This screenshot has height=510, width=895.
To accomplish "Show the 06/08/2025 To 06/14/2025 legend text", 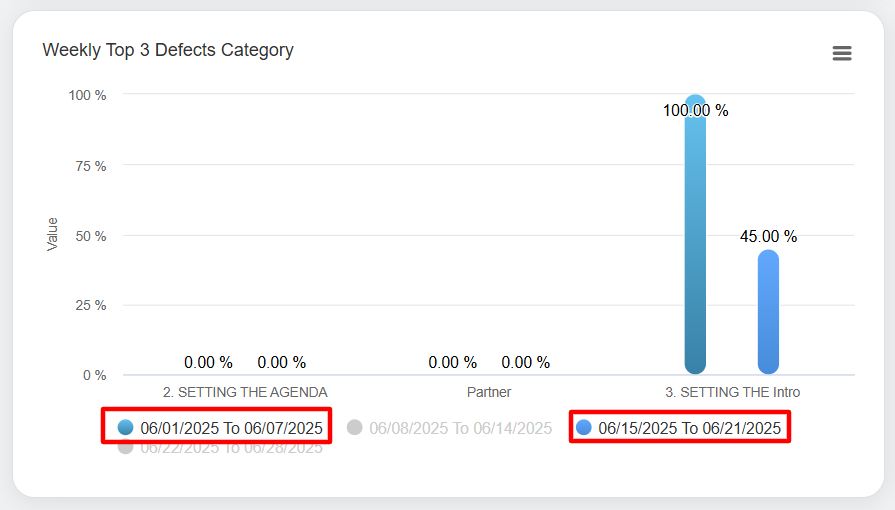I will tap(460, 428).
